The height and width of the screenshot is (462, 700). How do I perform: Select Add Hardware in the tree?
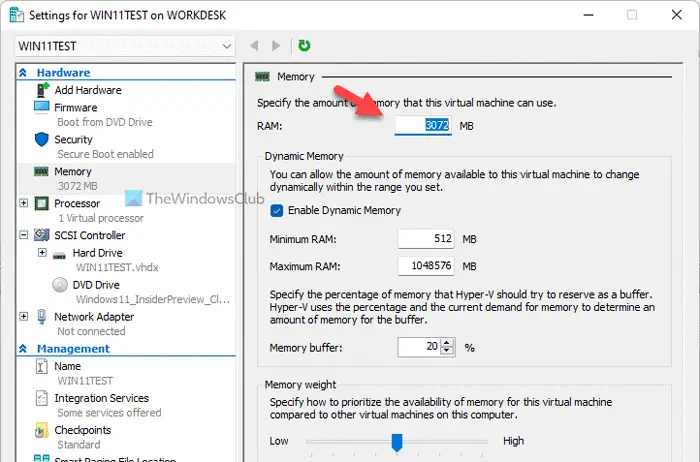[x=88, y=90]
